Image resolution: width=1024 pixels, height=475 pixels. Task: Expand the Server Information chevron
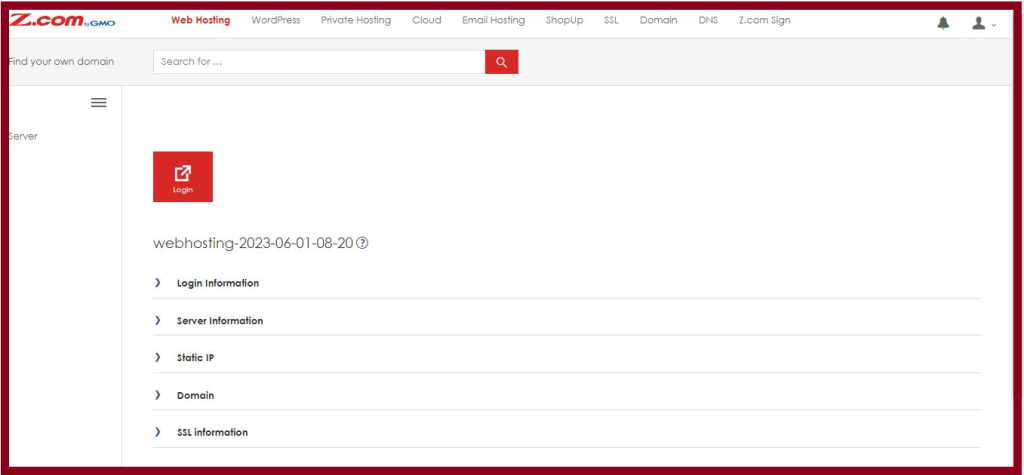click(157, 320)
